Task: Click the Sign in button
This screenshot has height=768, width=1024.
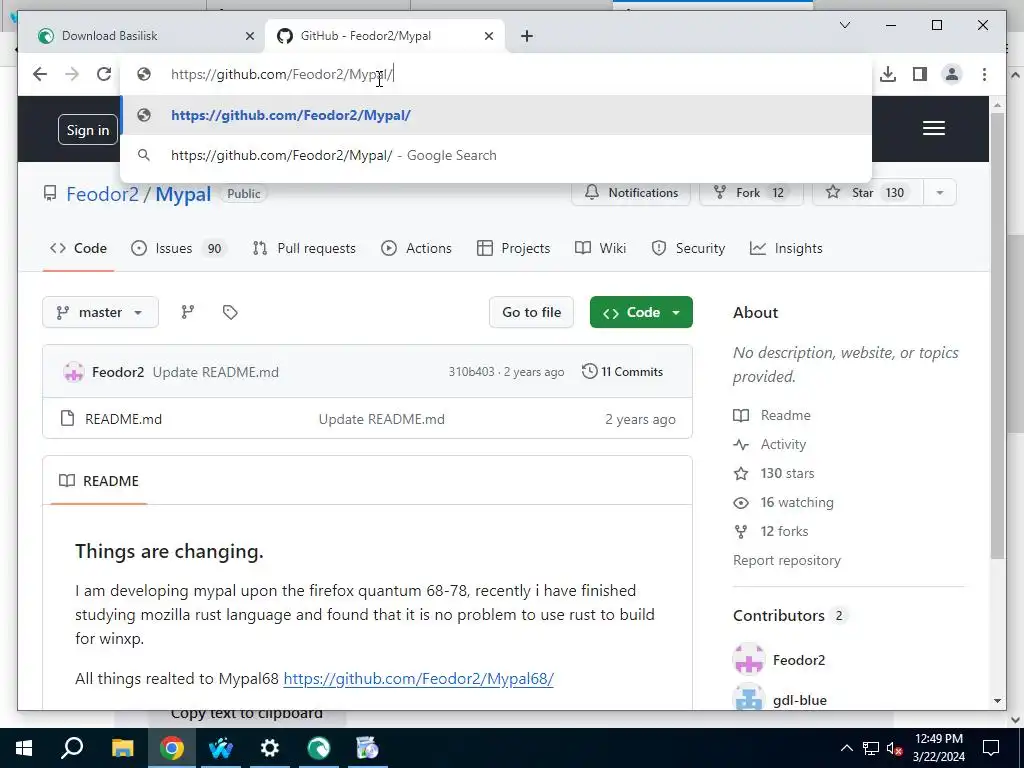Action: point(88,130)
